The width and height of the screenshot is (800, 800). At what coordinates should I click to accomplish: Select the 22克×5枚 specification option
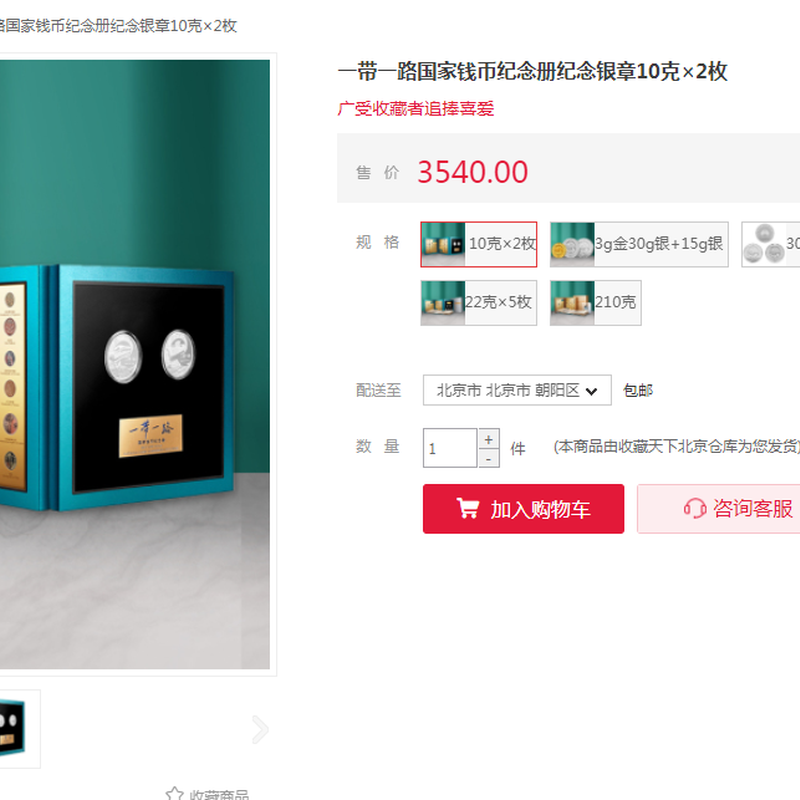point(479,303)
